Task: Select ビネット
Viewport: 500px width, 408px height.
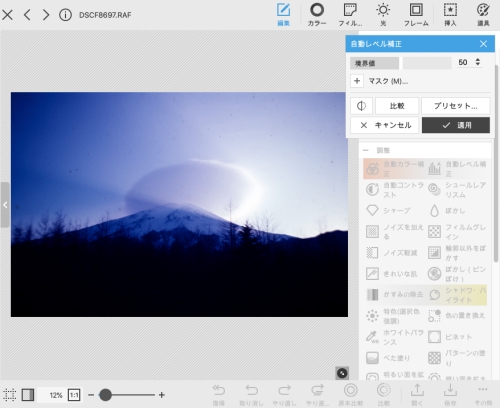Action: pyautogui.click(x=457, y=337)
